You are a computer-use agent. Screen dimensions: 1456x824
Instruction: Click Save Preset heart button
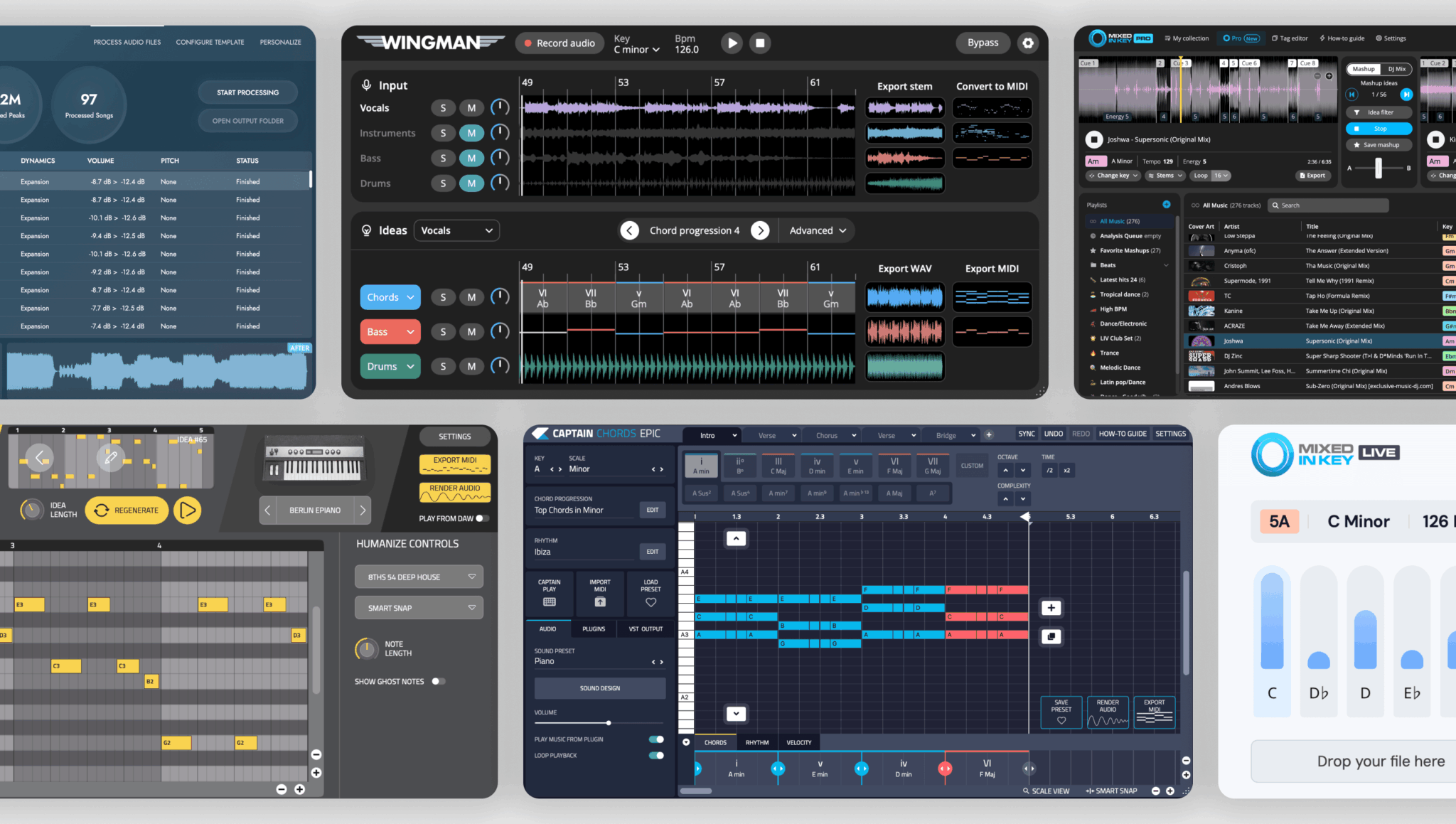[1061, 712]
